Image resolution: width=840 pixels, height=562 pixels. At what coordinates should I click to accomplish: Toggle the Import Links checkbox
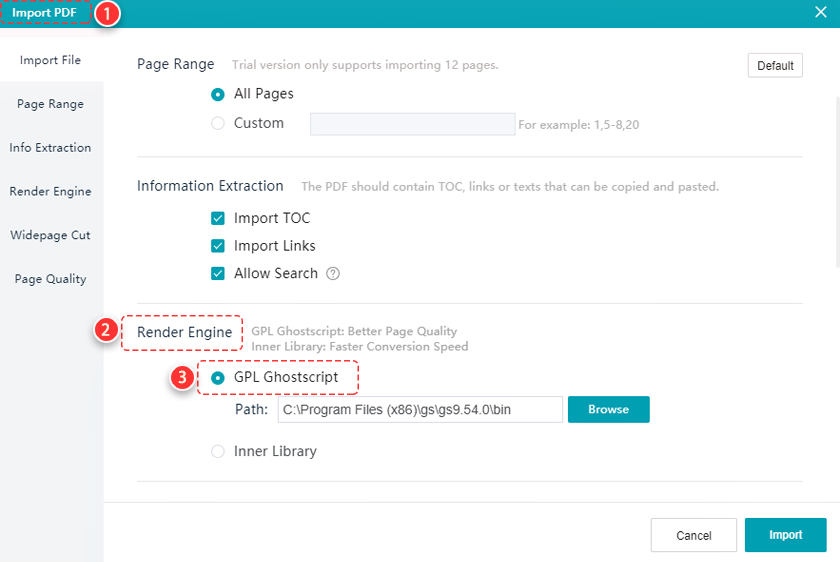[218, 246]
